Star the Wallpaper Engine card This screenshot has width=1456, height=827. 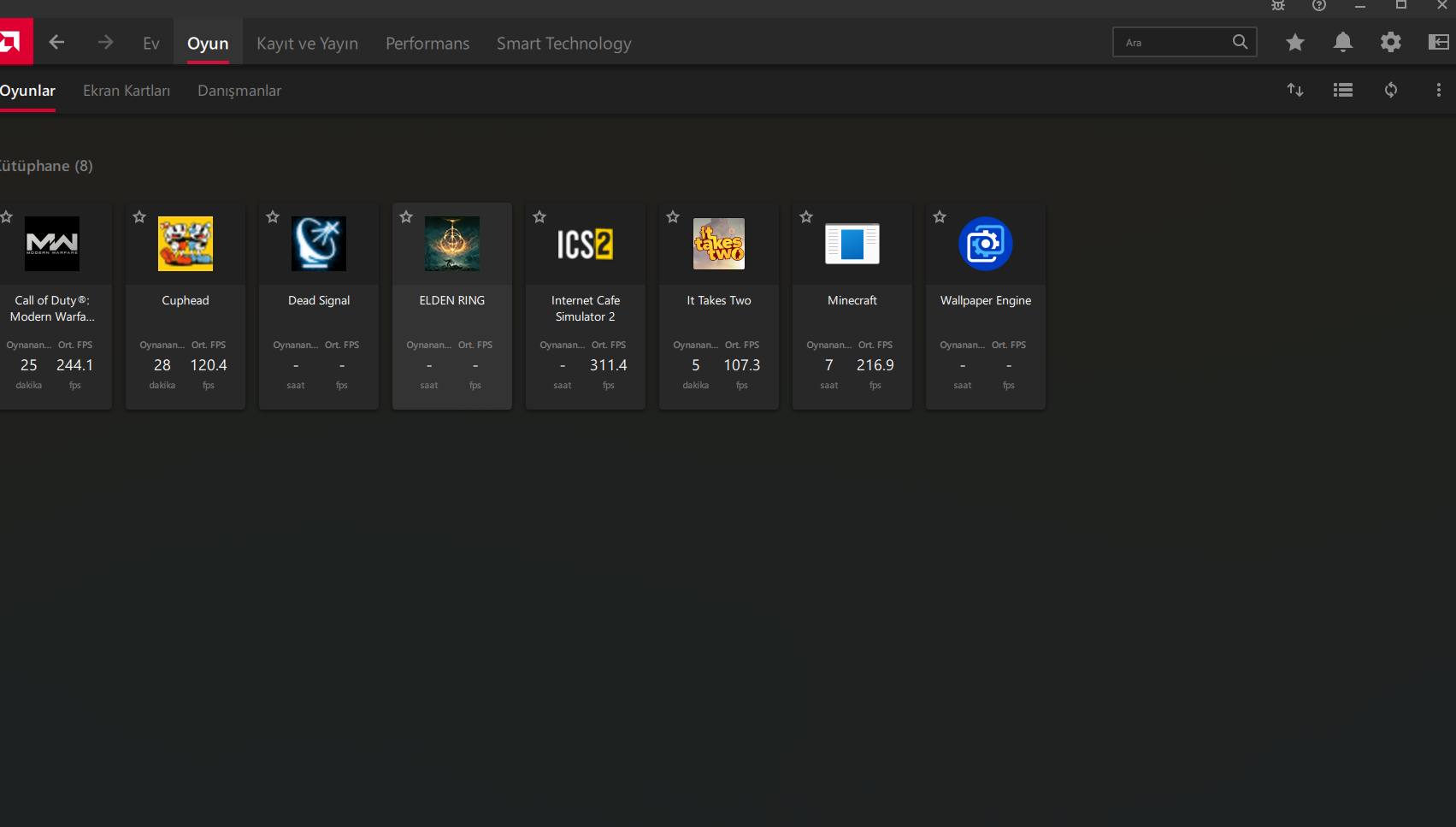(940, 217)
